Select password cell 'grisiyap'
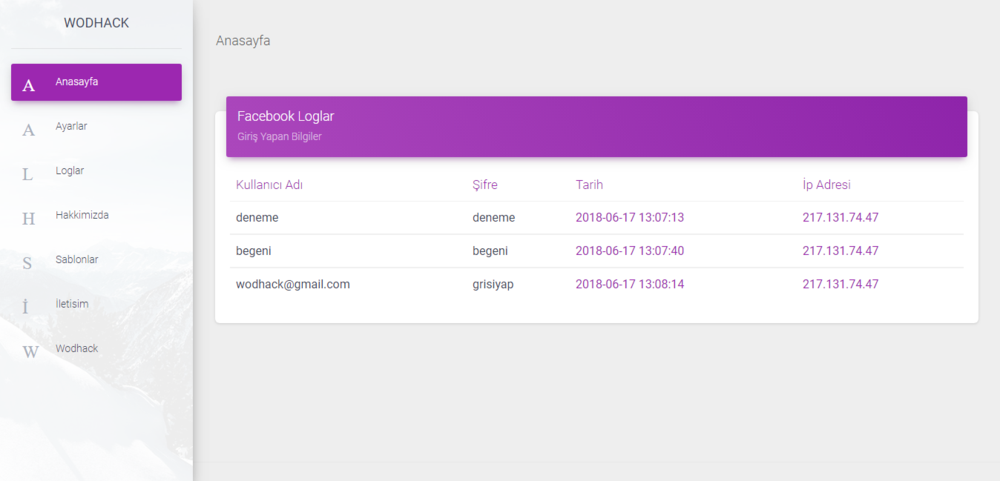 pos(493,284)
